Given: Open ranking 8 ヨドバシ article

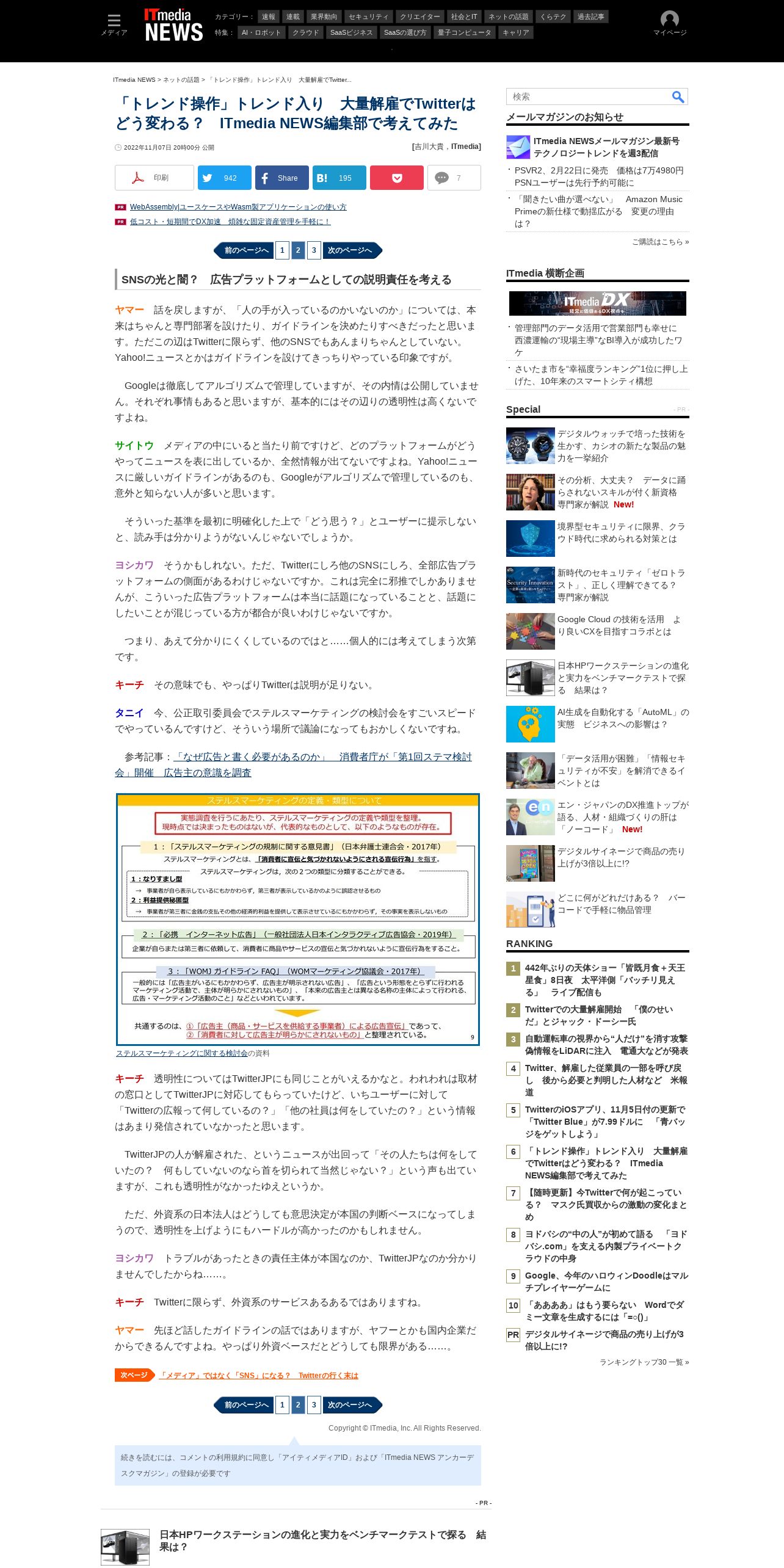Looking at the screenshot, I should [x=606, y=1246].
